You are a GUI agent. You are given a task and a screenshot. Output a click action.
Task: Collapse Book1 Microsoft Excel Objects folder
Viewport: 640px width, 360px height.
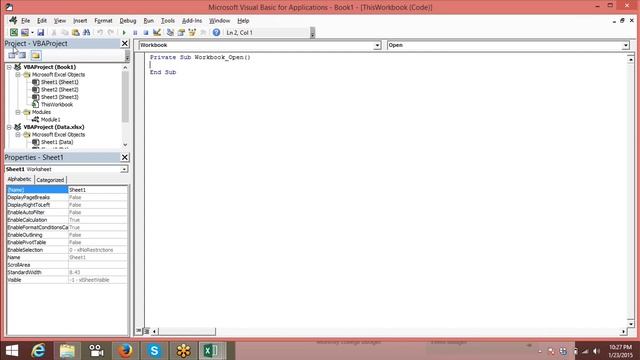click(18, 75)
